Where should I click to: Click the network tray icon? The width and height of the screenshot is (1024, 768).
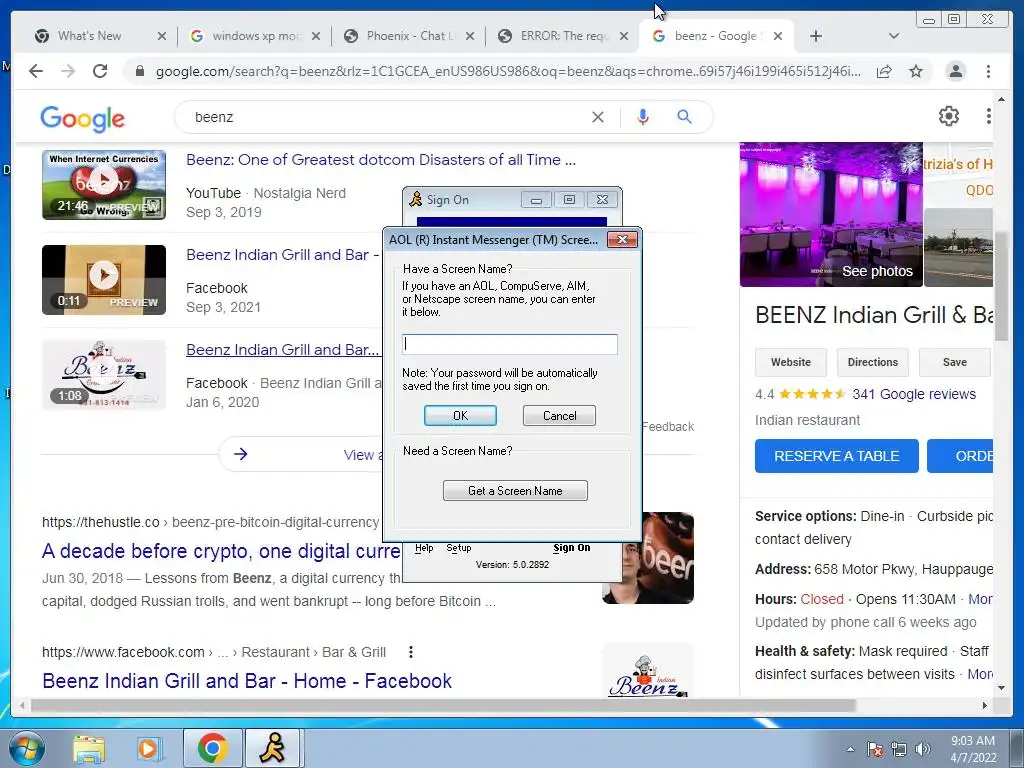coord(899,749)
